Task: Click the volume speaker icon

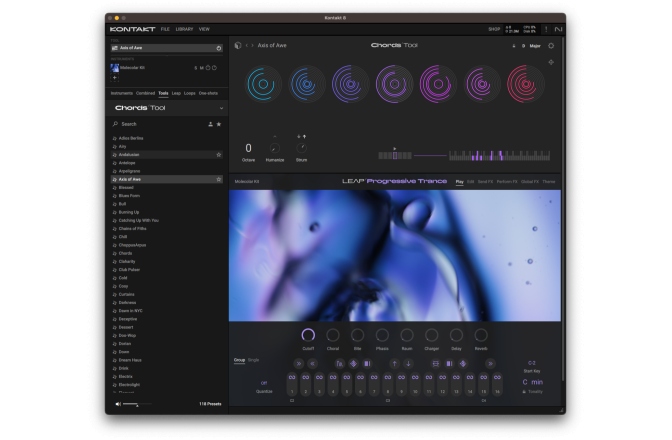Action: (x=118, y=404)
